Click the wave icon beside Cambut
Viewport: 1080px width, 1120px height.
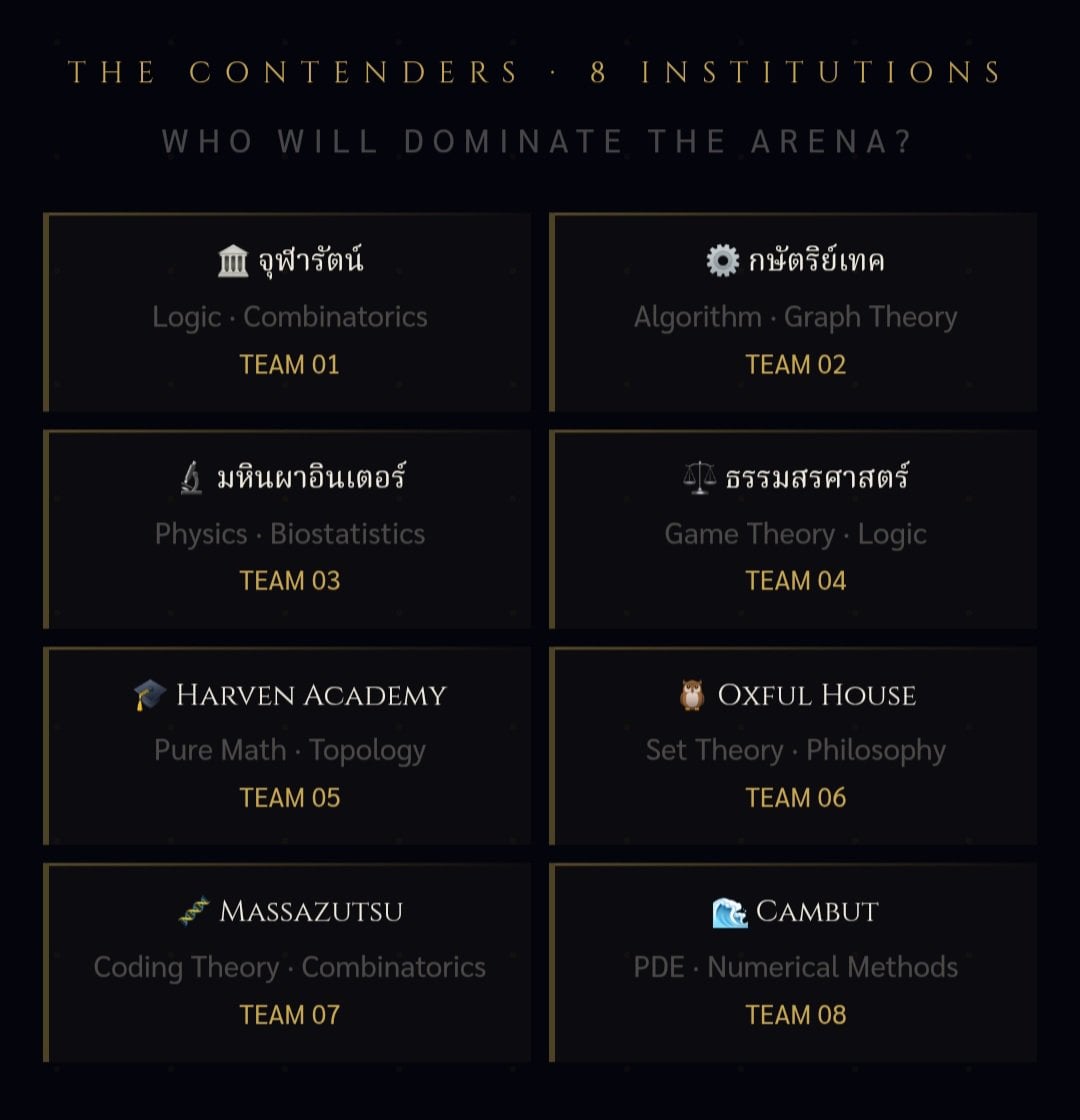tap(730, 912)
